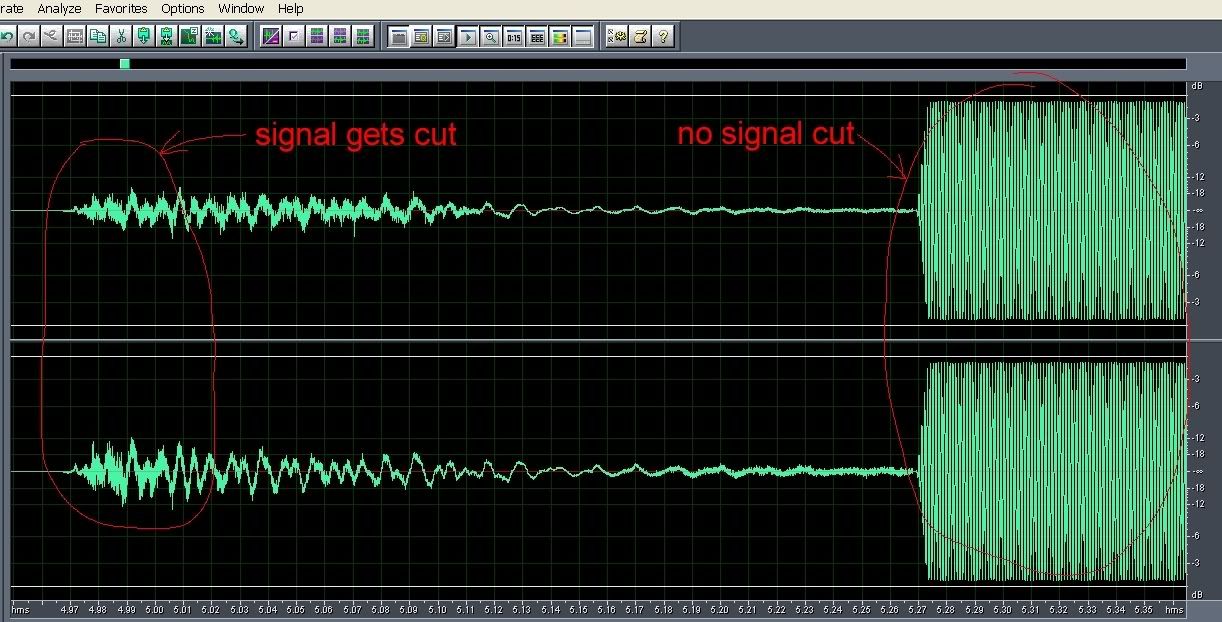Image resolution: width=1222 pixels, height=622 pixels.
Task: Click the sparkle waveform silence icon
Action: tap(213, 37)
